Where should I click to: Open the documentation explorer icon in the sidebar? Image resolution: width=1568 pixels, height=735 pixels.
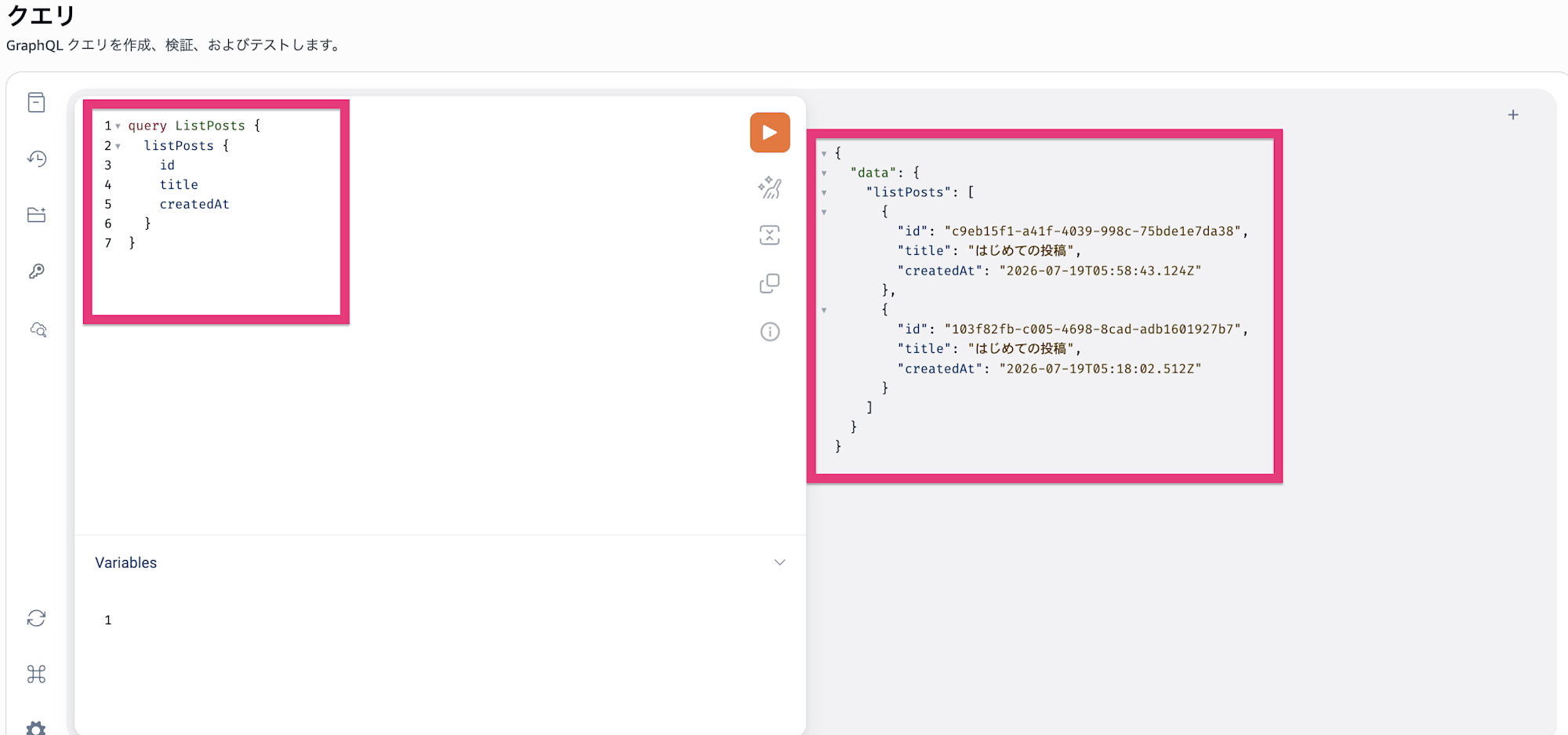coord(37,103)
